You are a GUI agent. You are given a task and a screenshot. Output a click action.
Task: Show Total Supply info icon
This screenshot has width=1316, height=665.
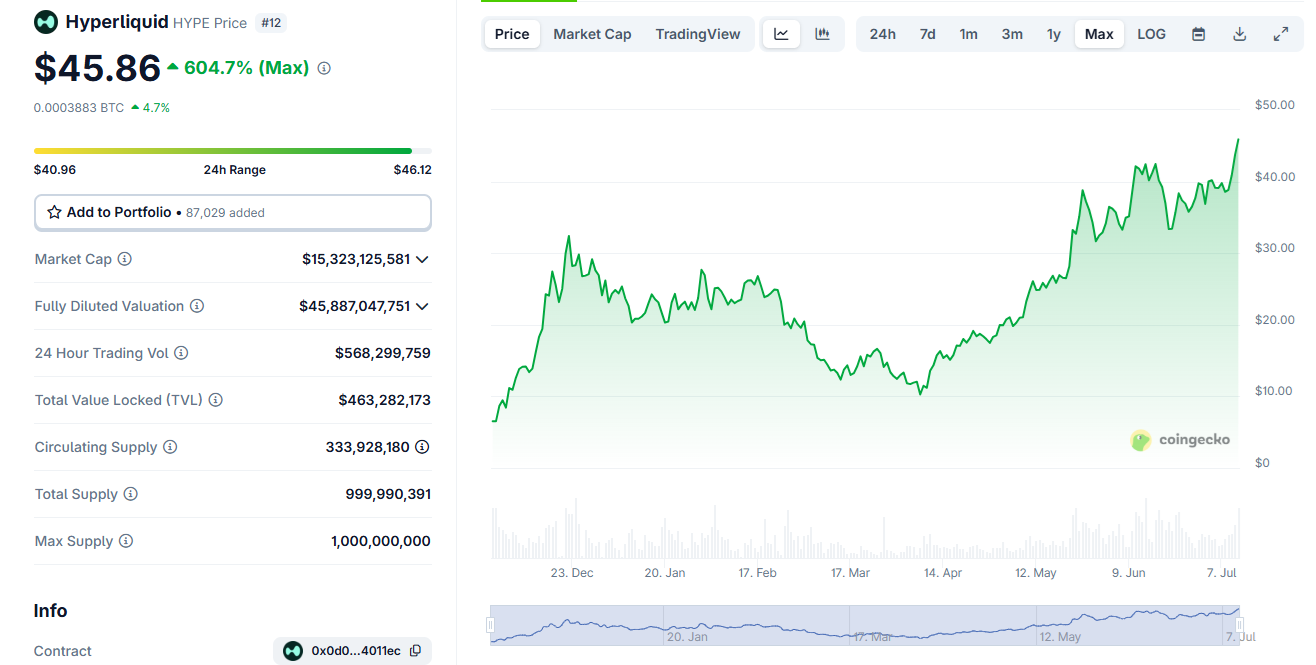point(131,494)
